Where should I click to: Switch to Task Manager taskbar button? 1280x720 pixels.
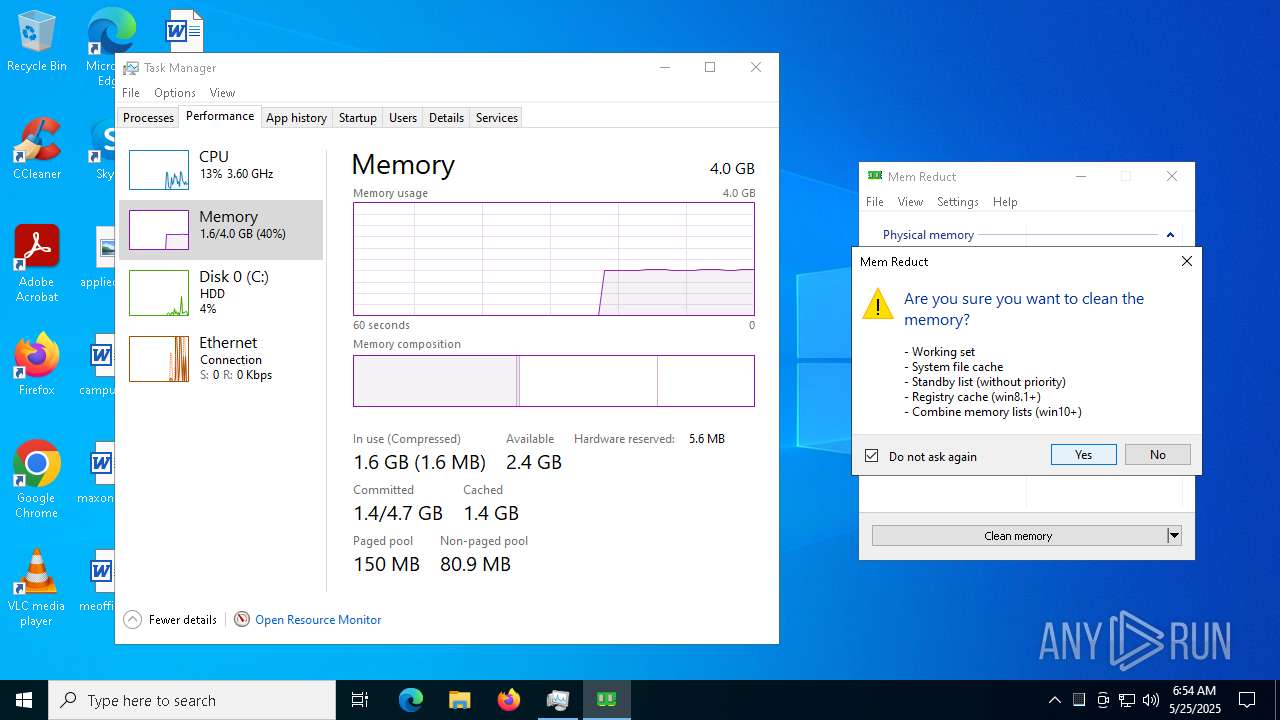click(558, 700)
